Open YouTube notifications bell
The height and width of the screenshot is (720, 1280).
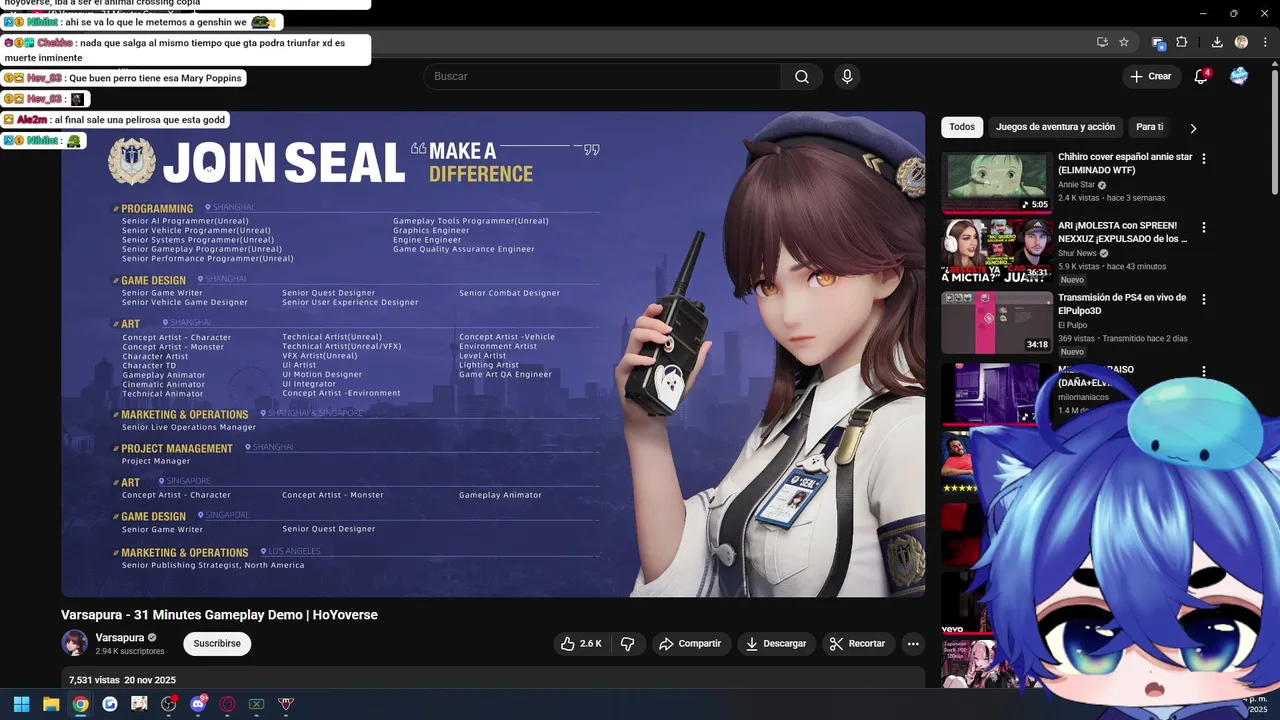click(x=1202, y=77)
